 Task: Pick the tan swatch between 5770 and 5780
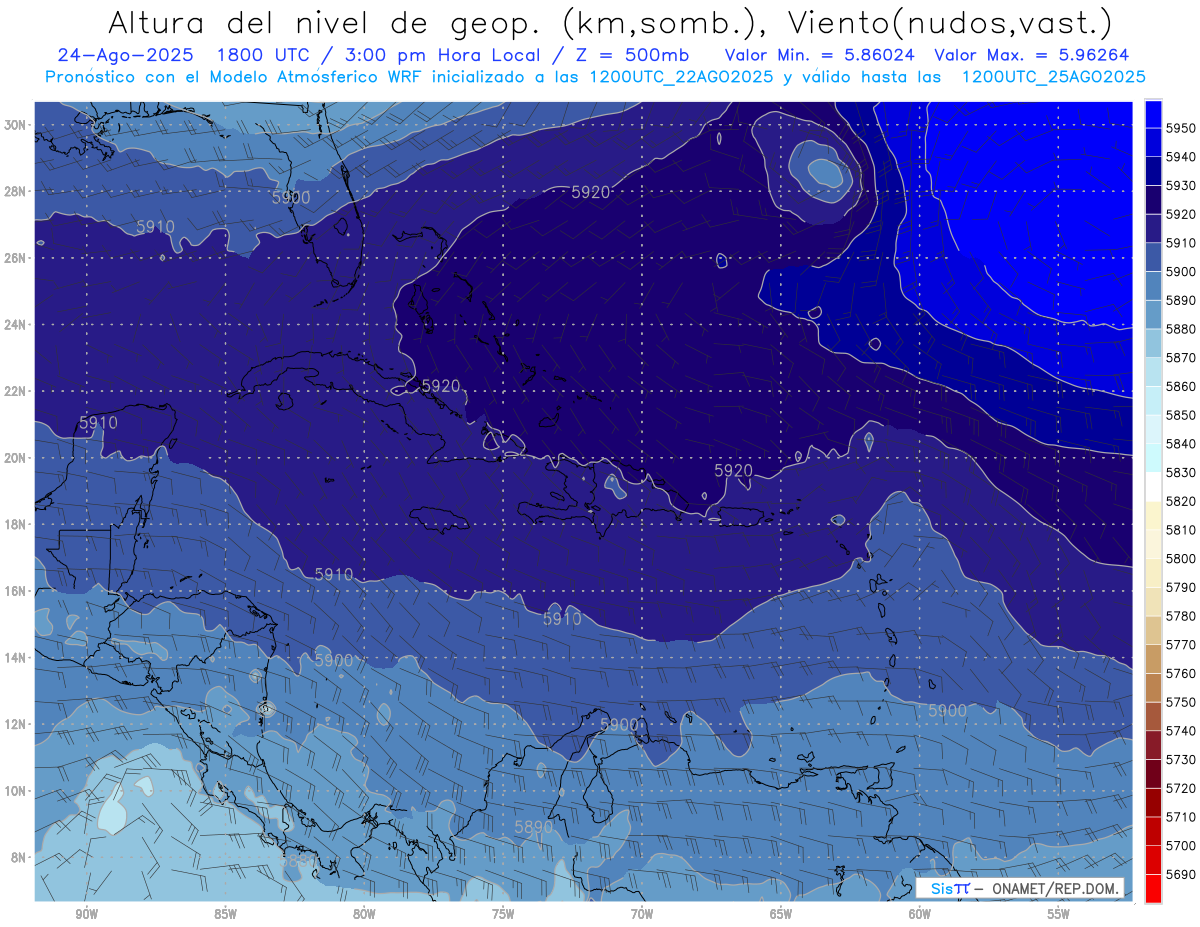click(1153, 630)
